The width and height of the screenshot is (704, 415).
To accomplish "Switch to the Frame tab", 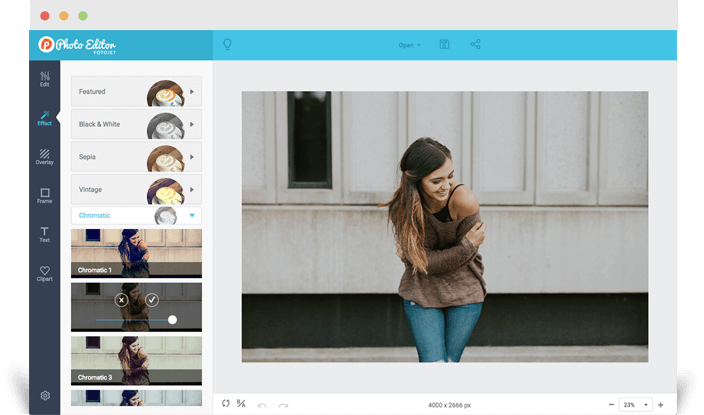I will click(x=44, y=196).
